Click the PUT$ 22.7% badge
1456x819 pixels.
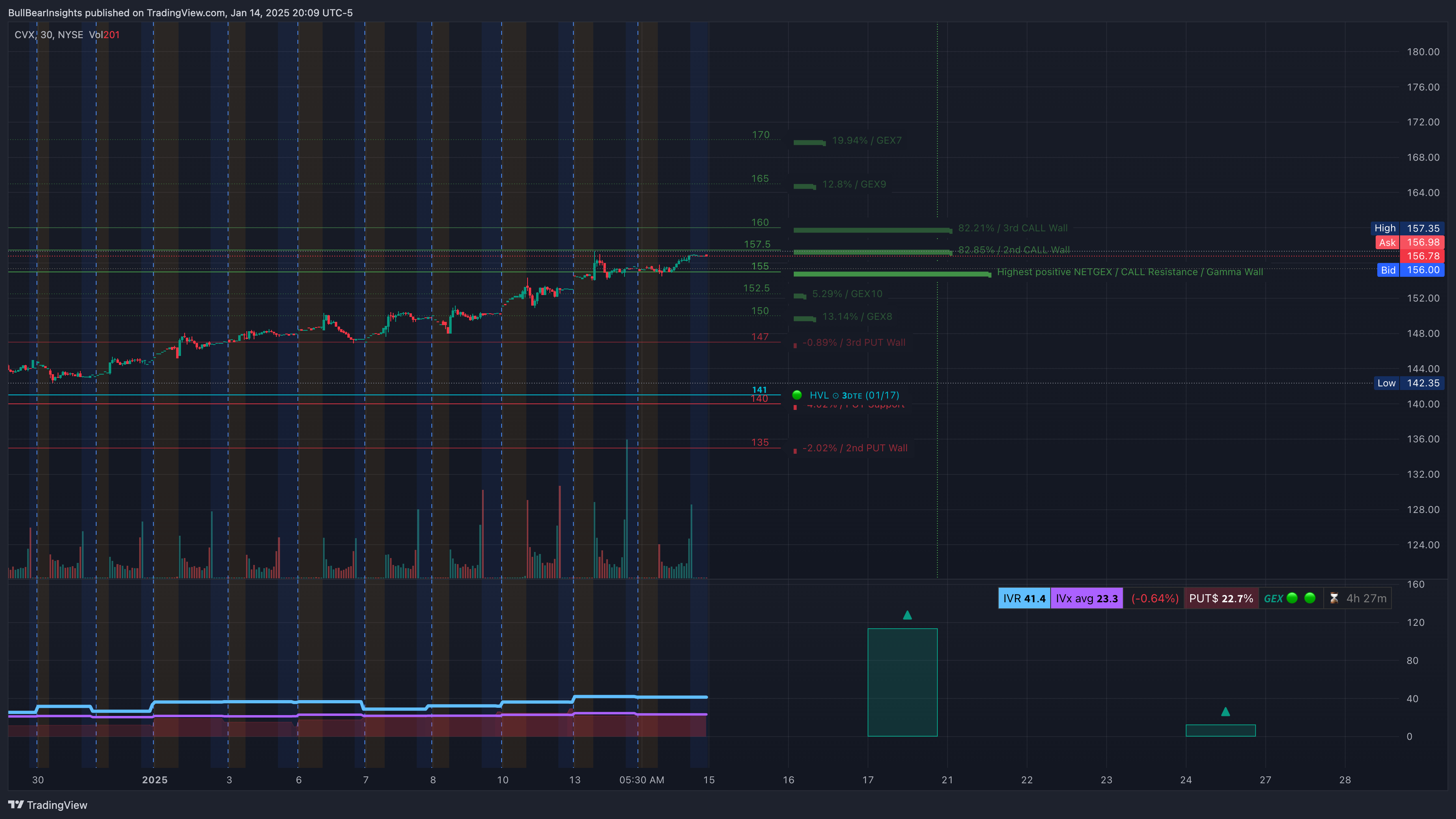pyautogui.click(x=1221, y=598)
